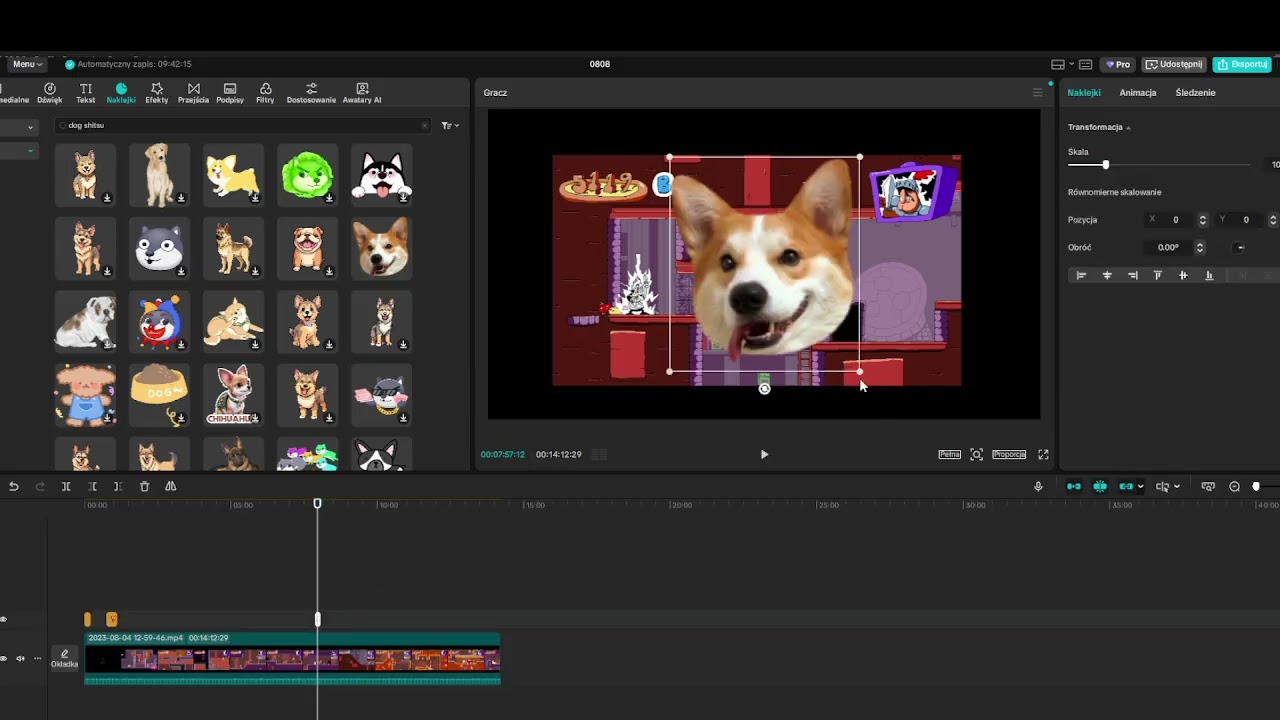Open the shortcuts/keyboard layout icon in title bar
This screenshot has width=1280, height=720.
point(1085,64)
